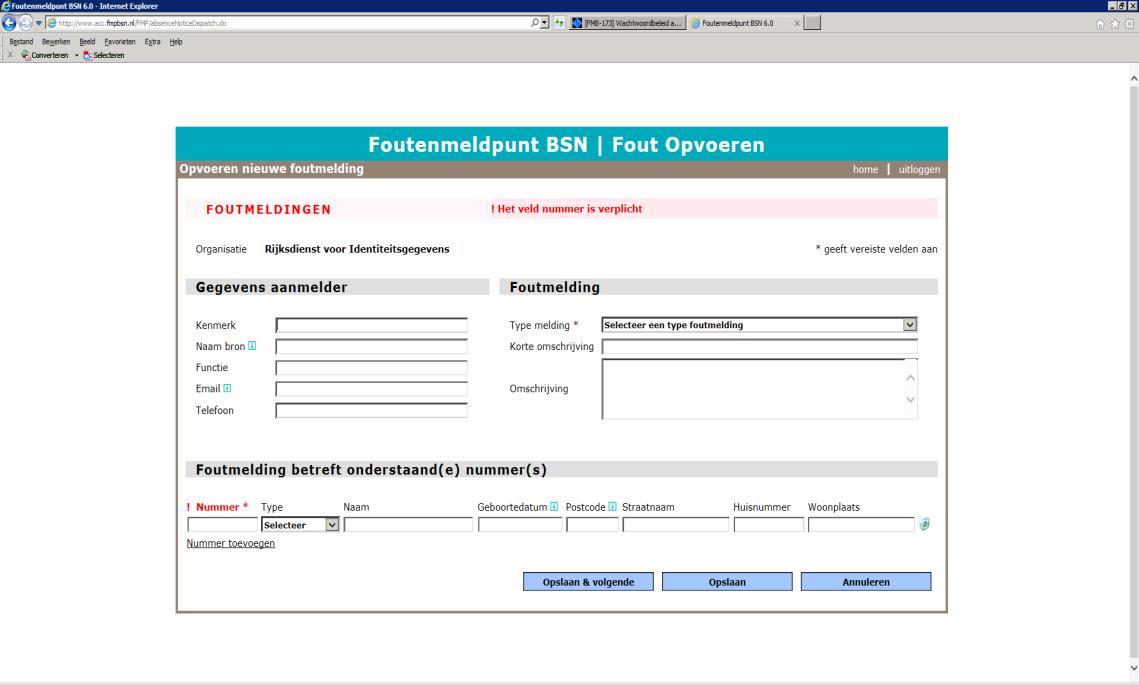Screen dimensions: 1139x685
Task: Click the Nummer input field
Action: click(222, 524)
